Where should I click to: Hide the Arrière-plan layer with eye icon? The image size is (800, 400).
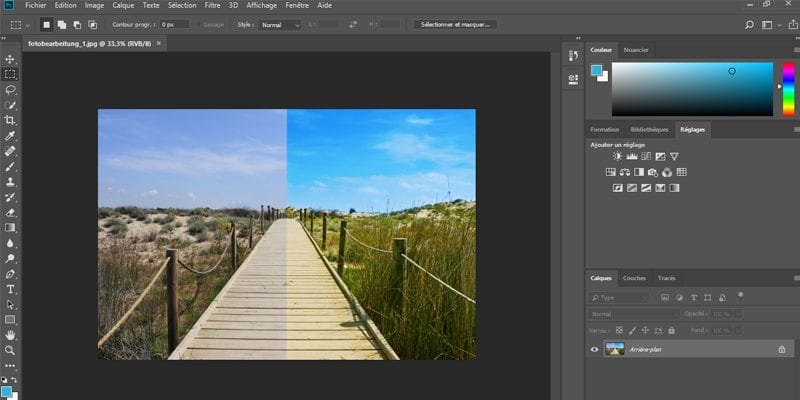tap(594, 349)
